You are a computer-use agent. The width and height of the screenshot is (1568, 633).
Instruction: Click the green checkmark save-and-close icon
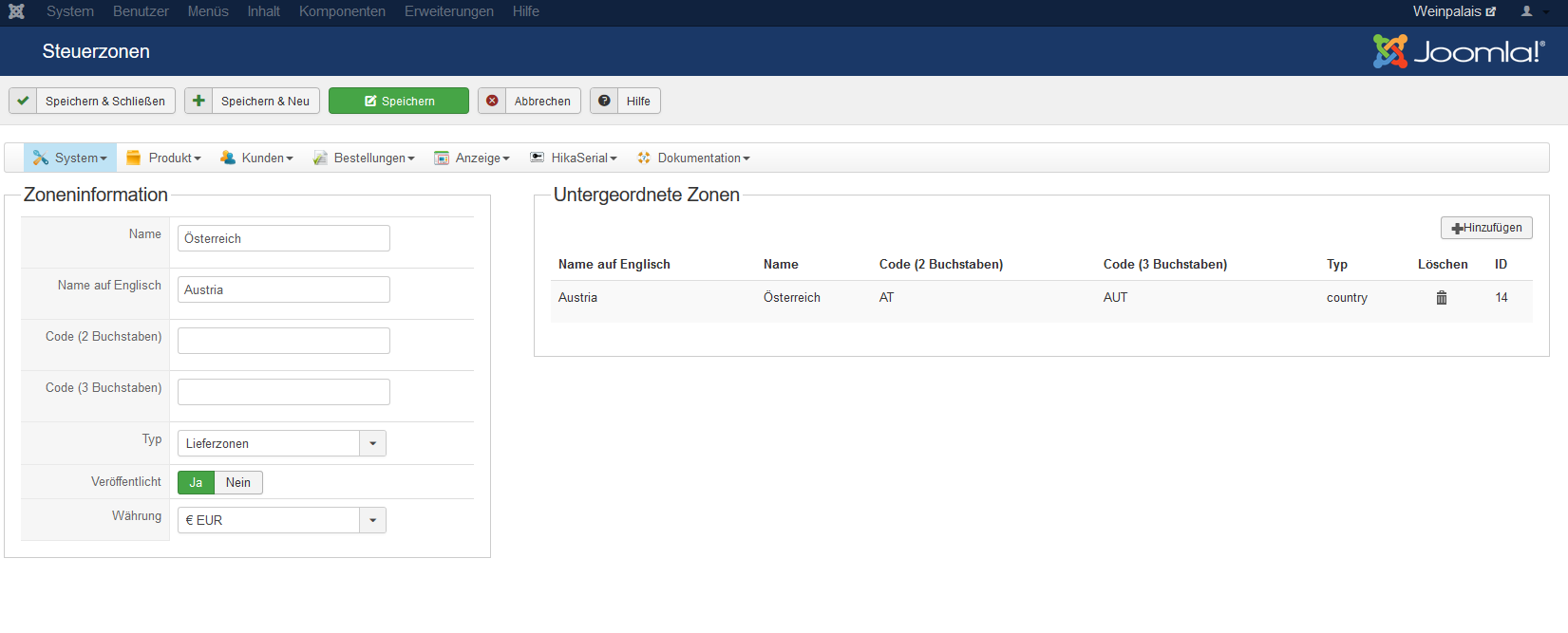pos(23,101)
